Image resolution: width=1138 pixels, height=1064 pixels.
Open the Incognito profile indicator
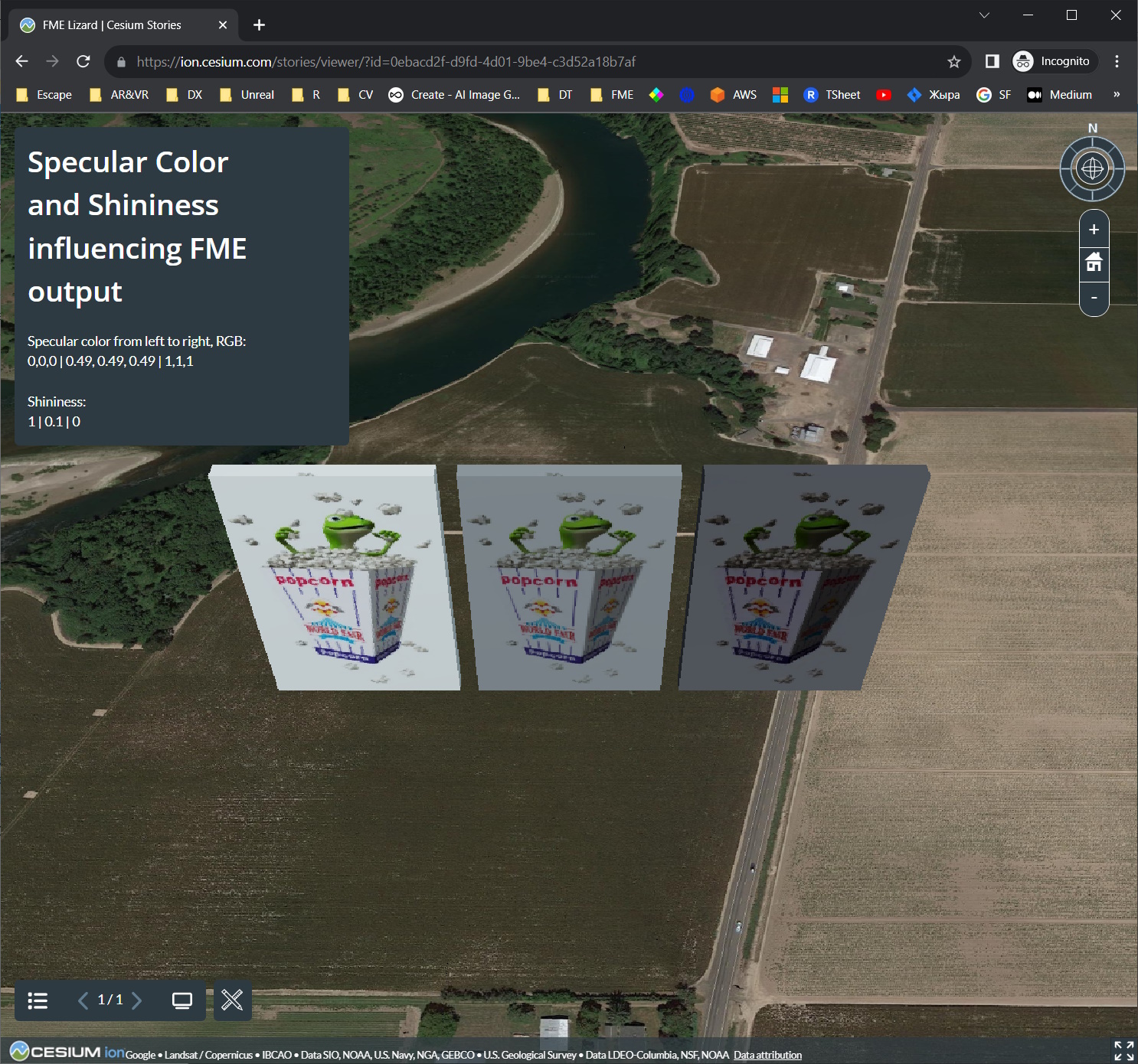(x=1054, y=61)
